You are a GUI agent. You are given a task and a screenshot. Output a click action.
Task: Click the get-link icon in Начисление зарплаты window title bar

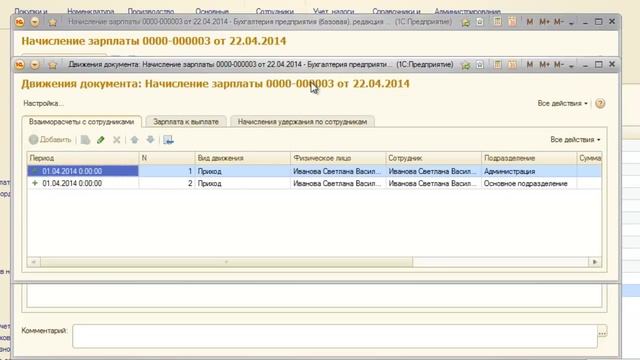pos(465,22)
